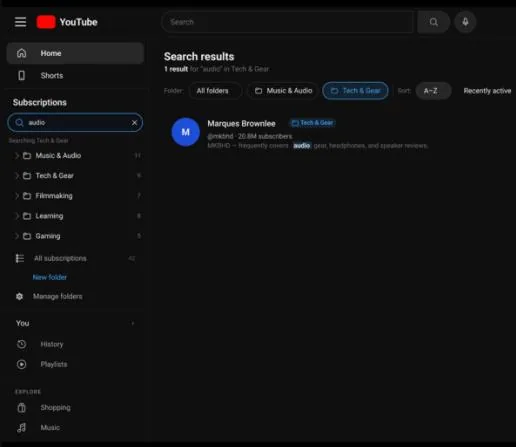Click the YouTube logo
Screen dimensions: 516x447
tap(67, 22)
